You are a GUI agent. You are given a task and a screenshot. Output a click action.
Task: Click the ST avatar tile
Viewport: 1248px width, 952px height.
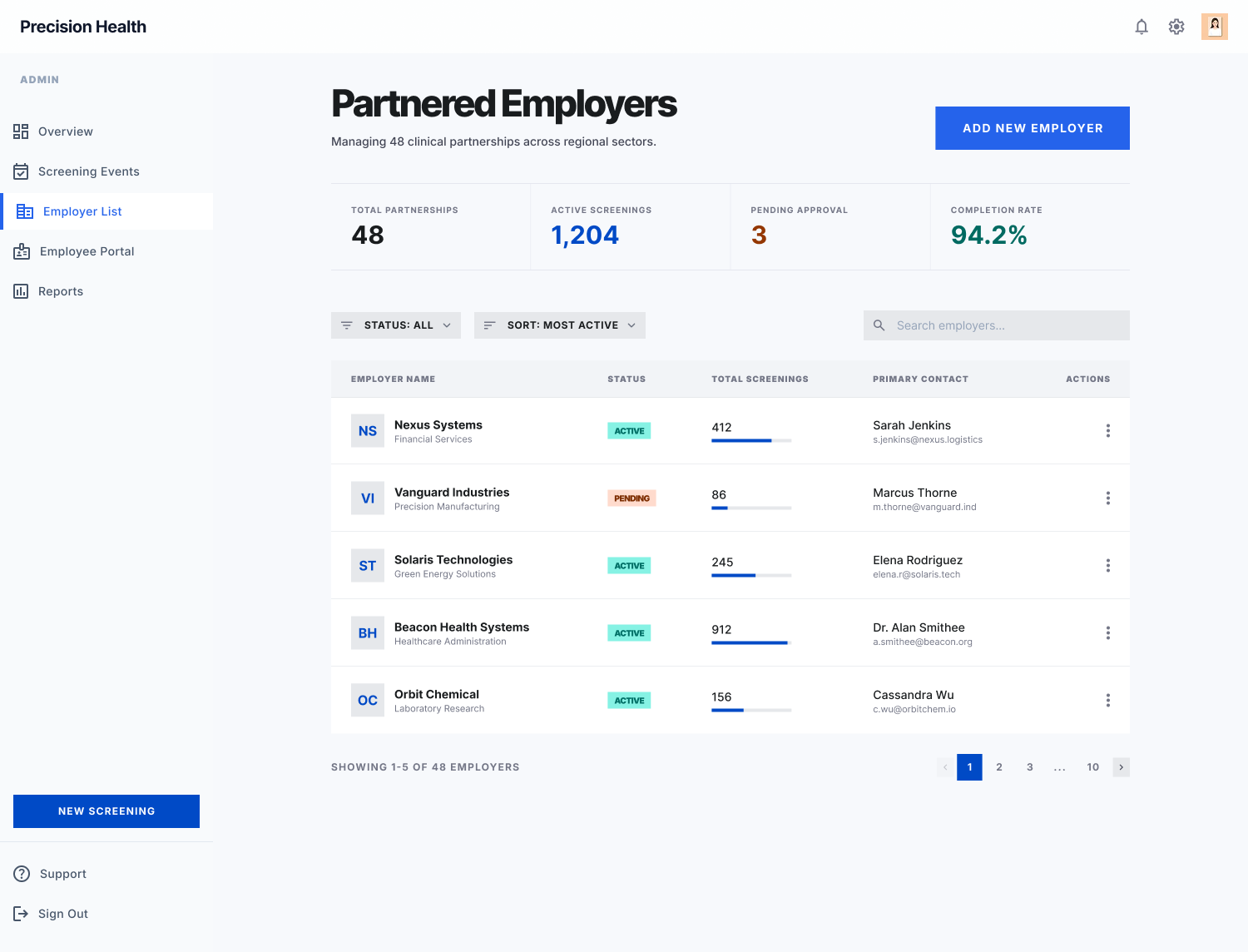tap(368, 566)
